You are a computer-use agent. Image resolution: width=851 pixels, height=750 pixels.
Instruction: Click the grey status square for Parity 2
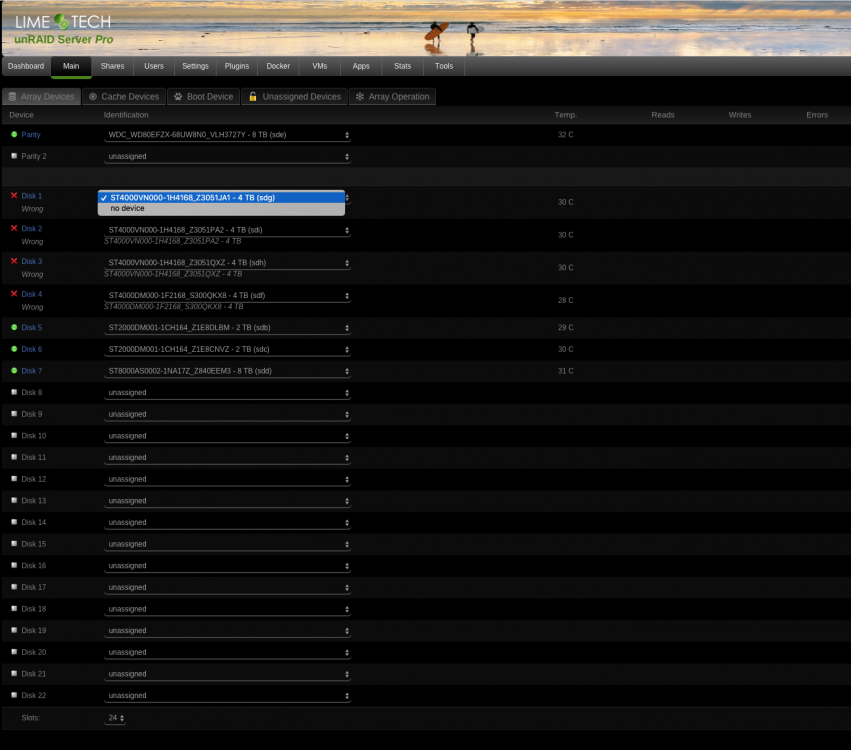coord(14,156)
